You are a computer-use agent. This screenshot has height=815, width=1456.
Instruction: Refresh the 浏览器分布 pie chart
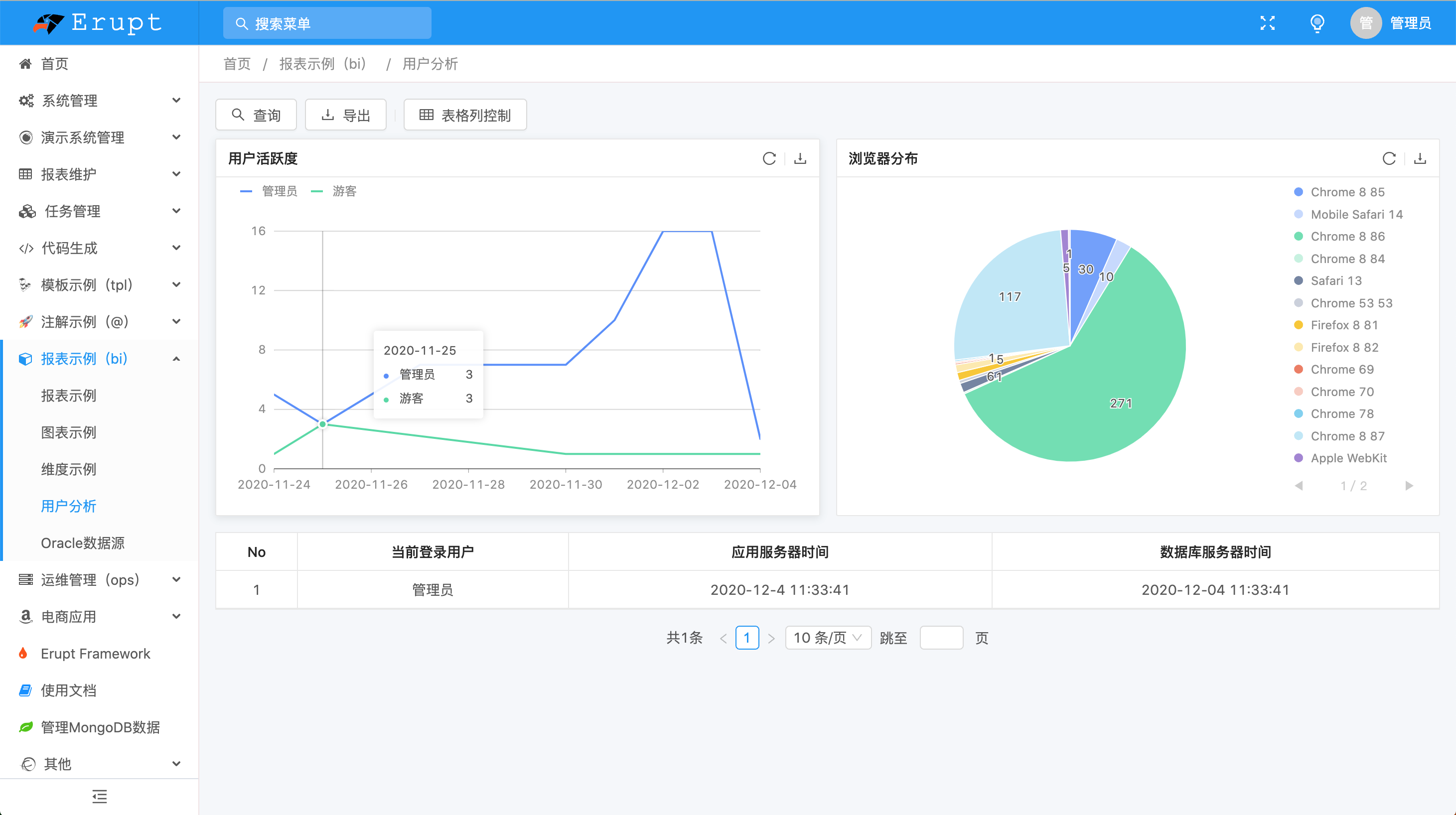[x=1389, y=159]
